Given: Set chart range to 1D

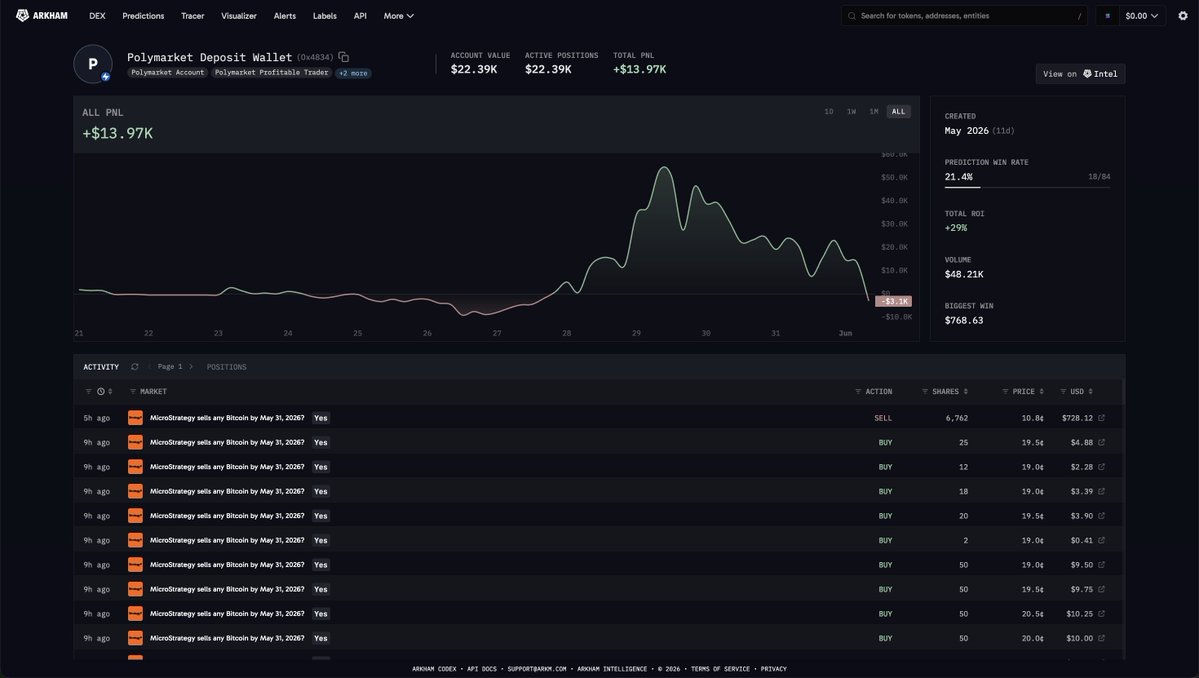Looking at the screenshot, I should 828,112.
